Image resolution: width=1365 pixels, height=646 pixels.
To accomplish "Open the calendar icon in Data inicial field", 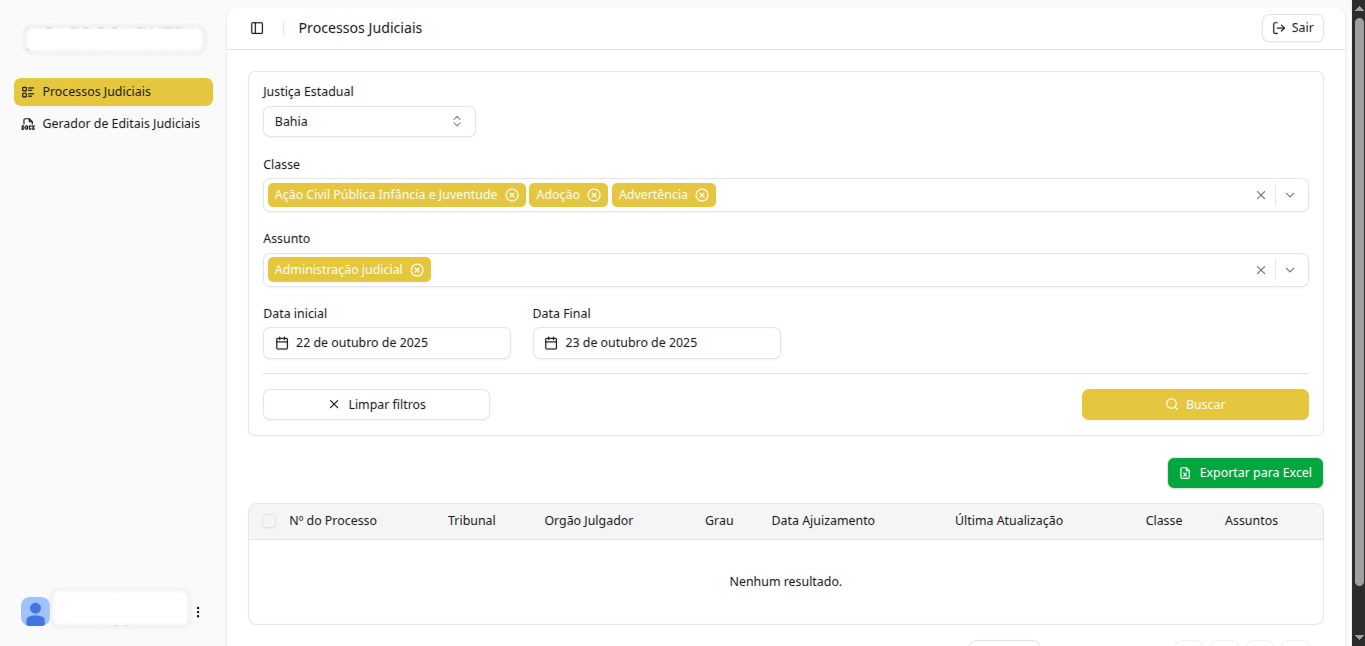I will pyautogui.click(x=281, y=342).
